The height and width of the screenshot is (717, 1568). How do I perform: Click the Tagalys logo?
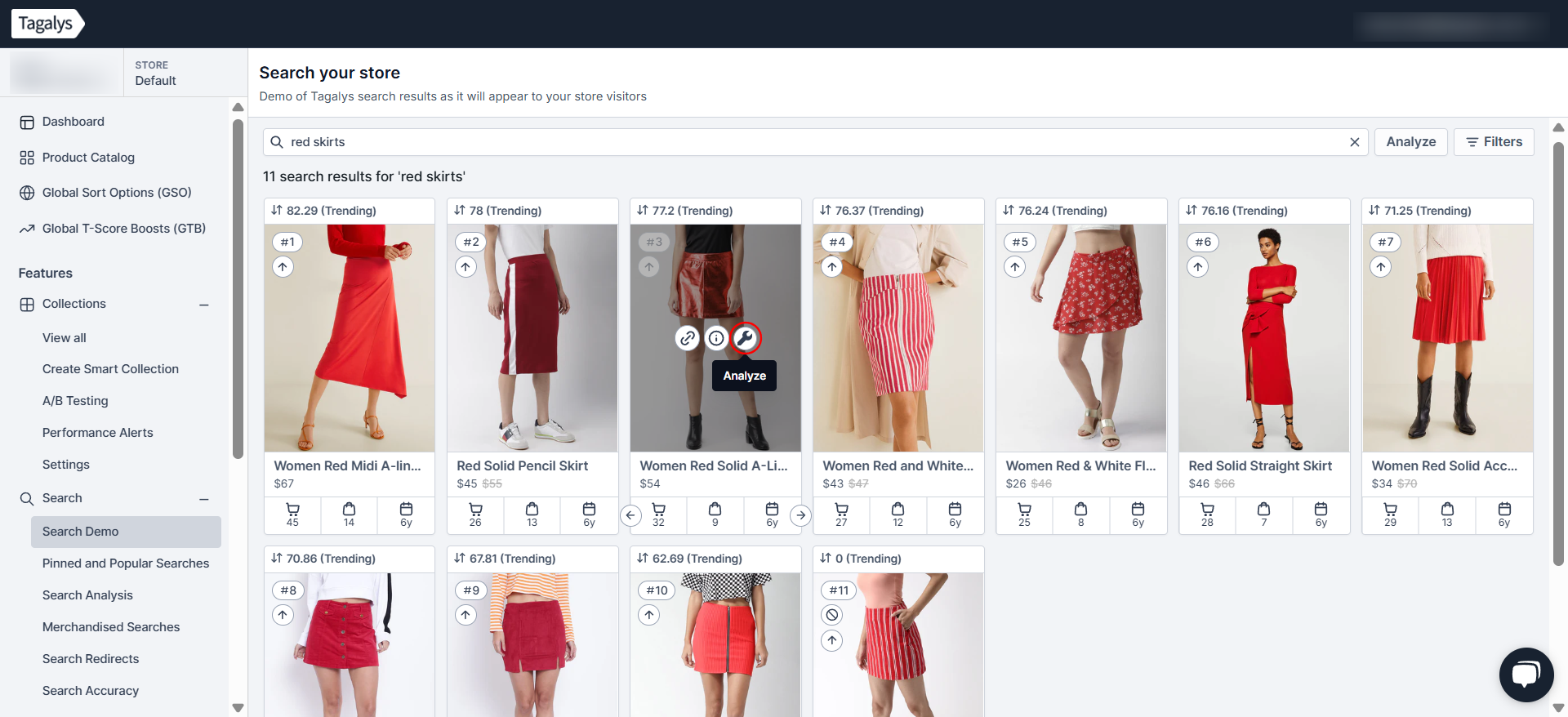(x=47, y=24)
